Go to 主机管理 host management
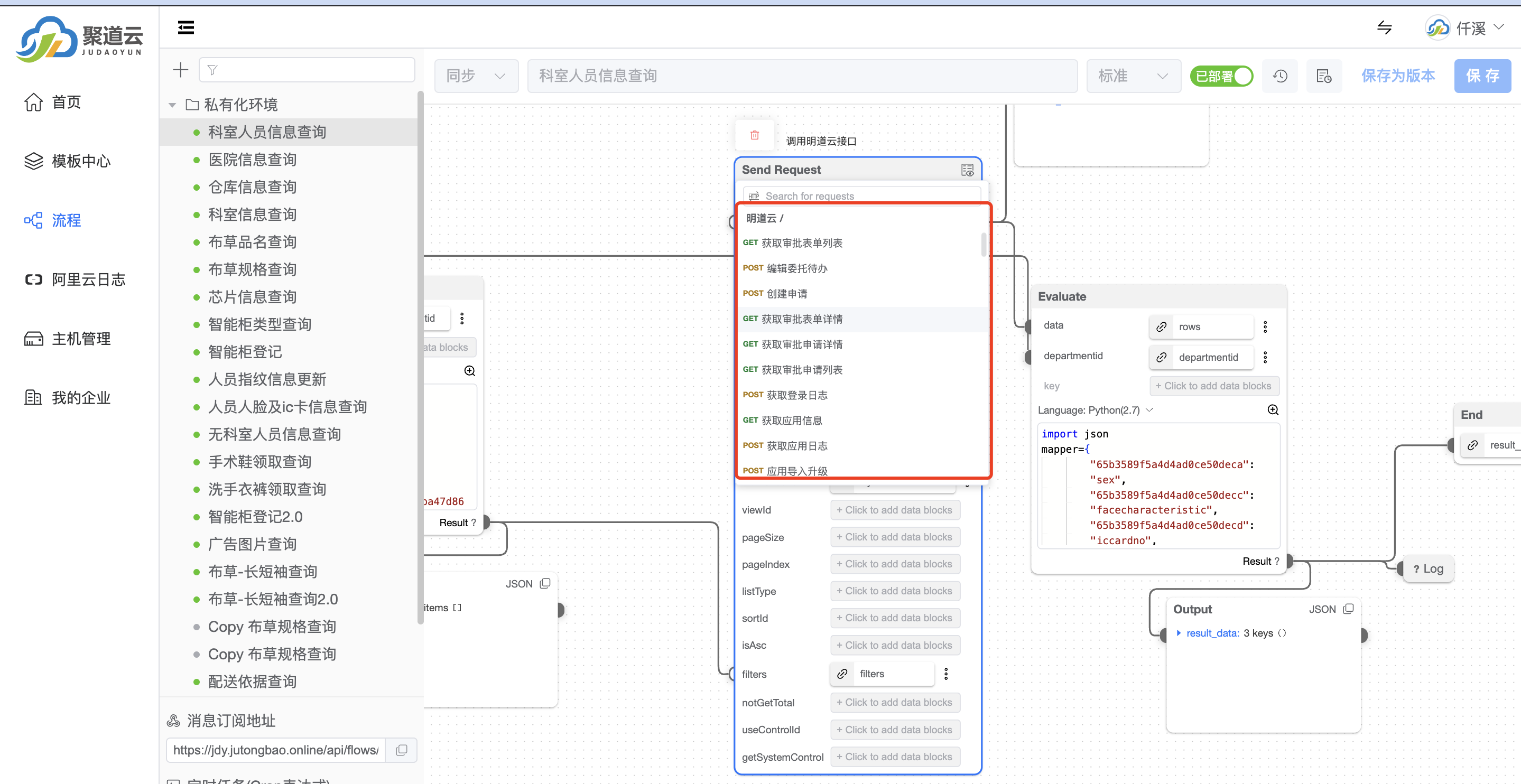Image resolution: width=1521 pixels, height=784 pixels. pos(67,338)
